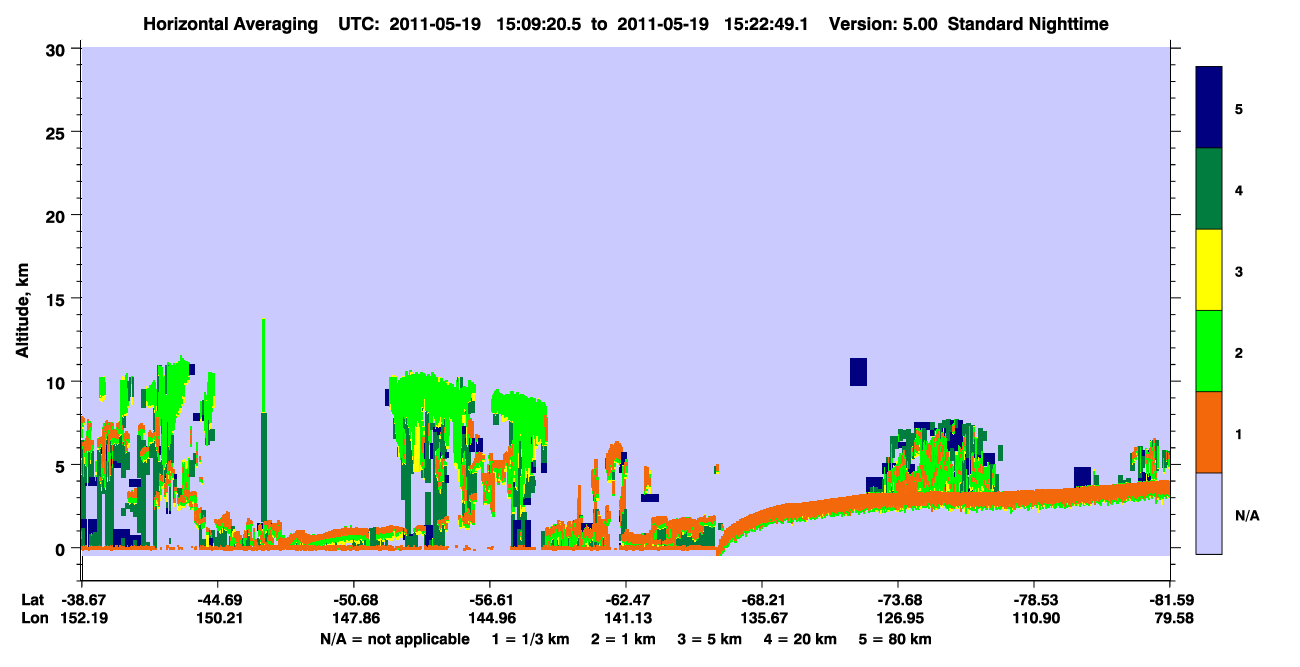Click the lavender N/A colorbar segment
Viewport: 1300px width, 667px height.
pyautogui.click(x=1209, y=513)
